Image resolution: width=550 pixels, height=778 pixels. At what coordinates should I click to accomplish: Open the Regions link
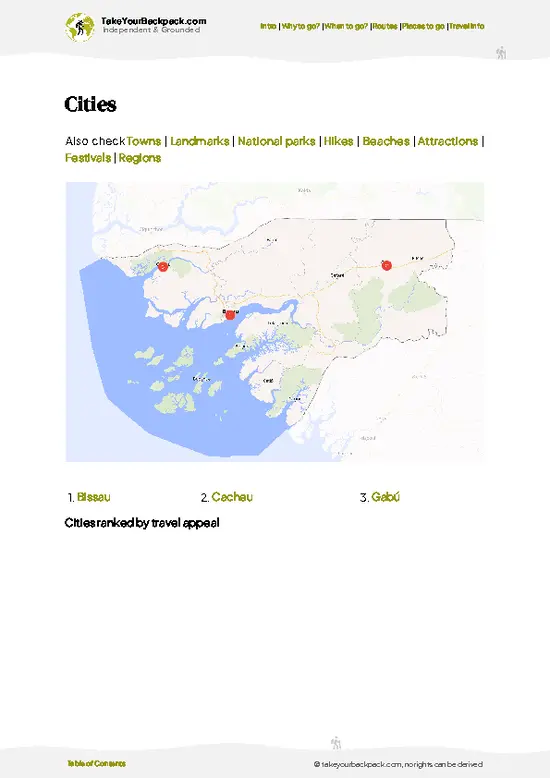click(x=140, y=158)
